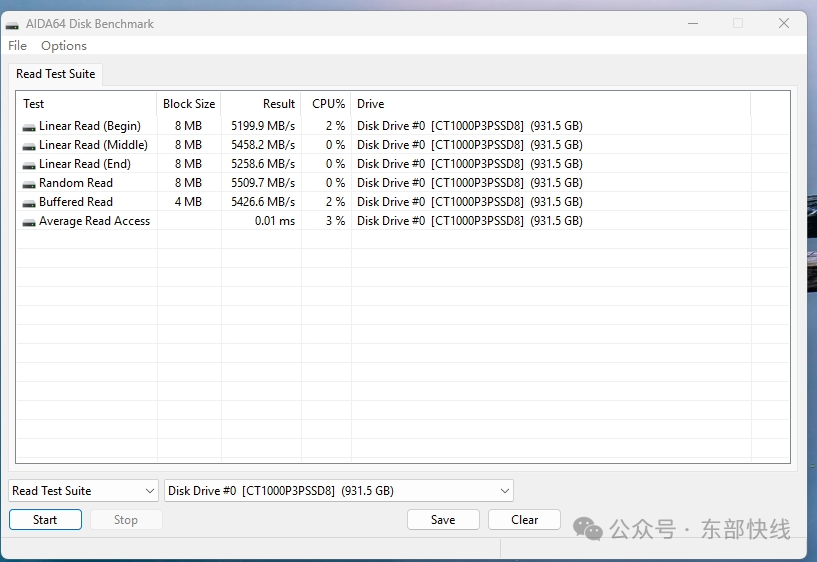Select the Random Read row label
The width and height of the screenshot is (817, 562).
point(76,183)
